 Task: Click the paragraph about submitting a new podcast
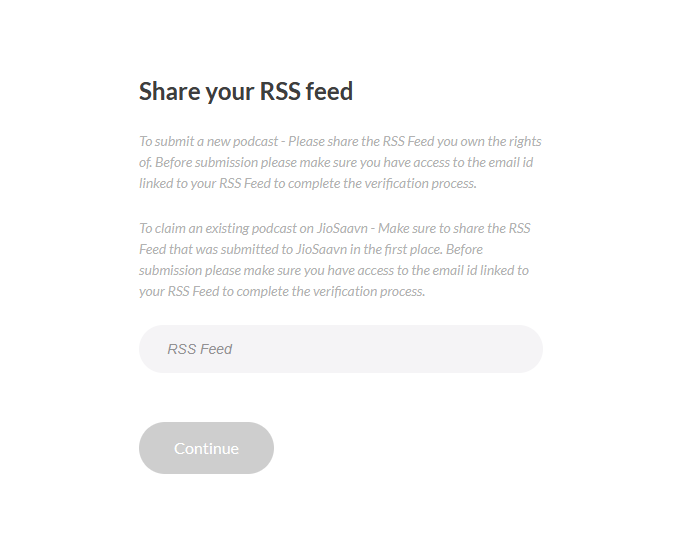coord(340,162)
